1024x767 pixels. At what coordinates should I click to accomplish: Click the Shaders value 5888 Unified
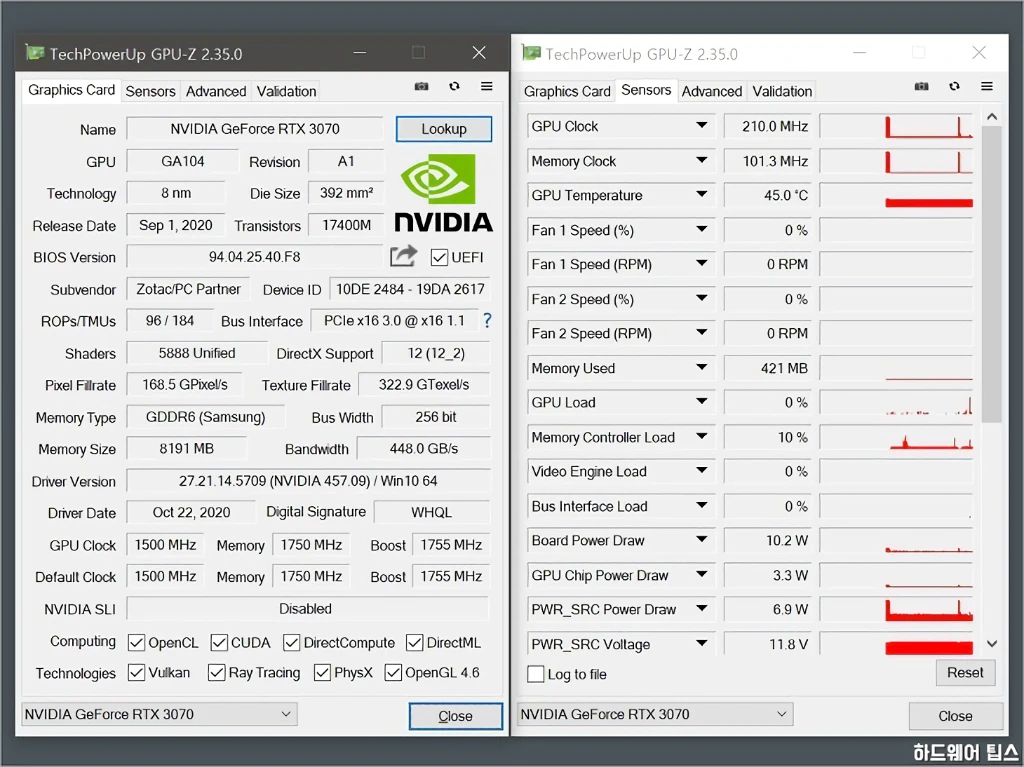tap(197, 353)
